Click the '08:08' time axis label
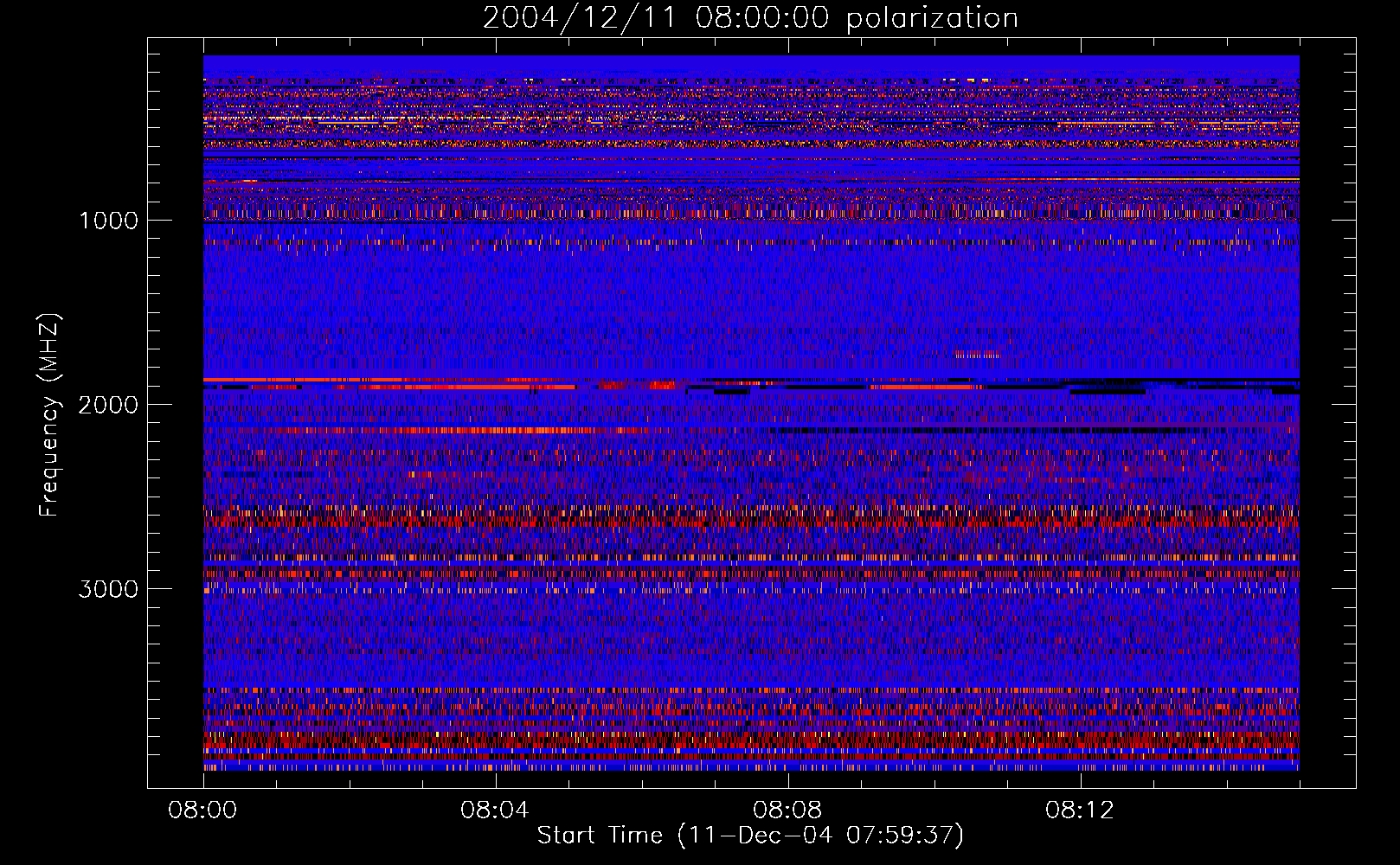Image resolution: width=1400 pixels, height=865 pixels. pos(787,811)
